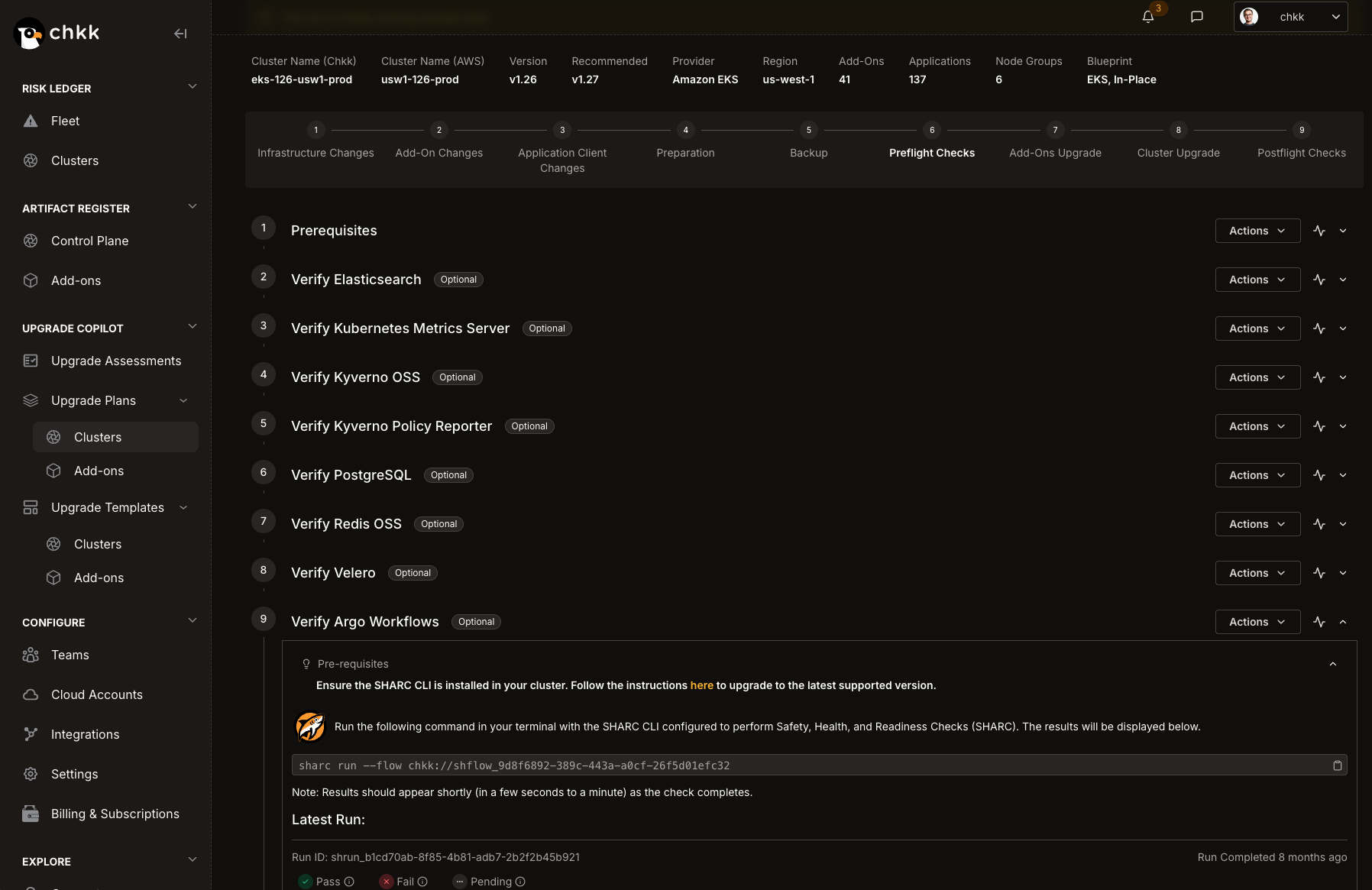
Task: Click the Pending info icon
Action: [520, 882]
